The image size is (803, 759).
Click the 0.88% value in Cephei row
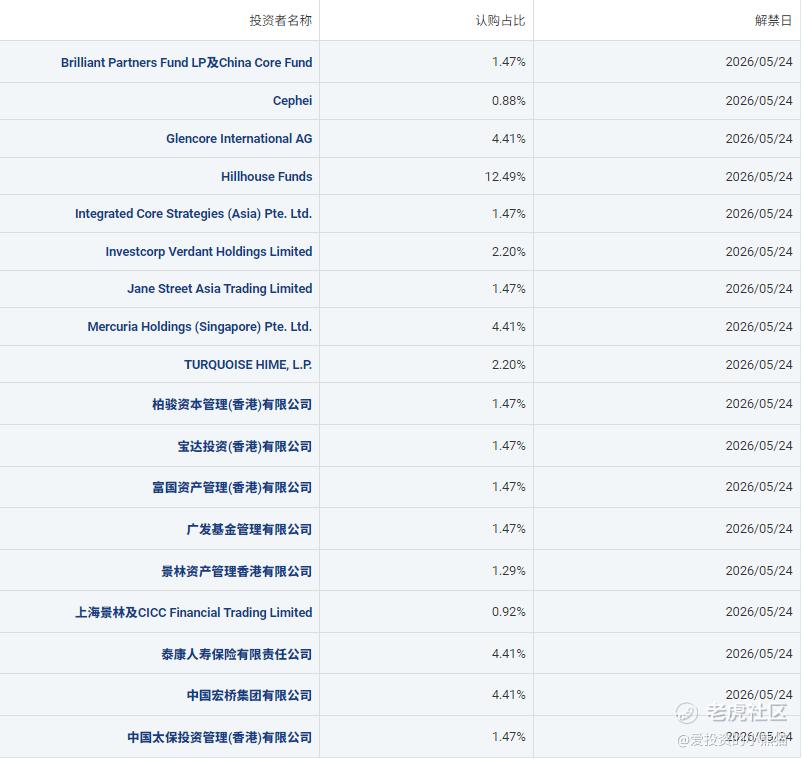[509, 101]
